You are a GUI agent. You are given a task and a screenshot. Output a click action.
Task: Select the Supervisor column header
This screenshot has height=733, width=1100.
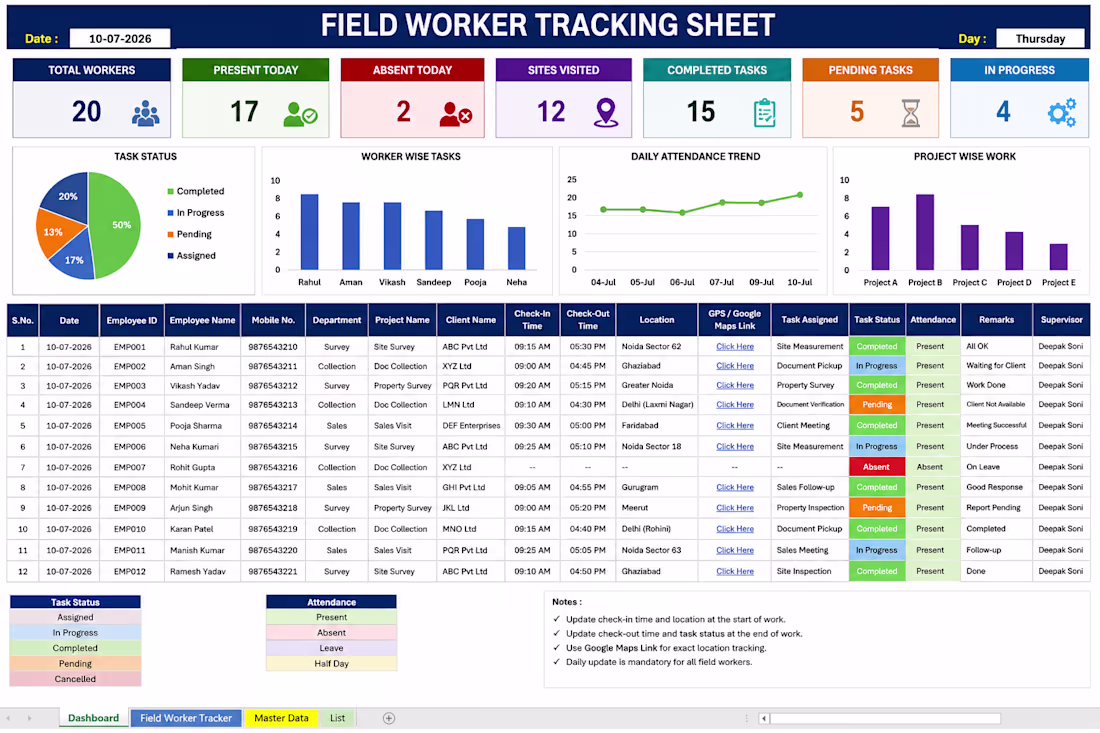pos(1061,320)
